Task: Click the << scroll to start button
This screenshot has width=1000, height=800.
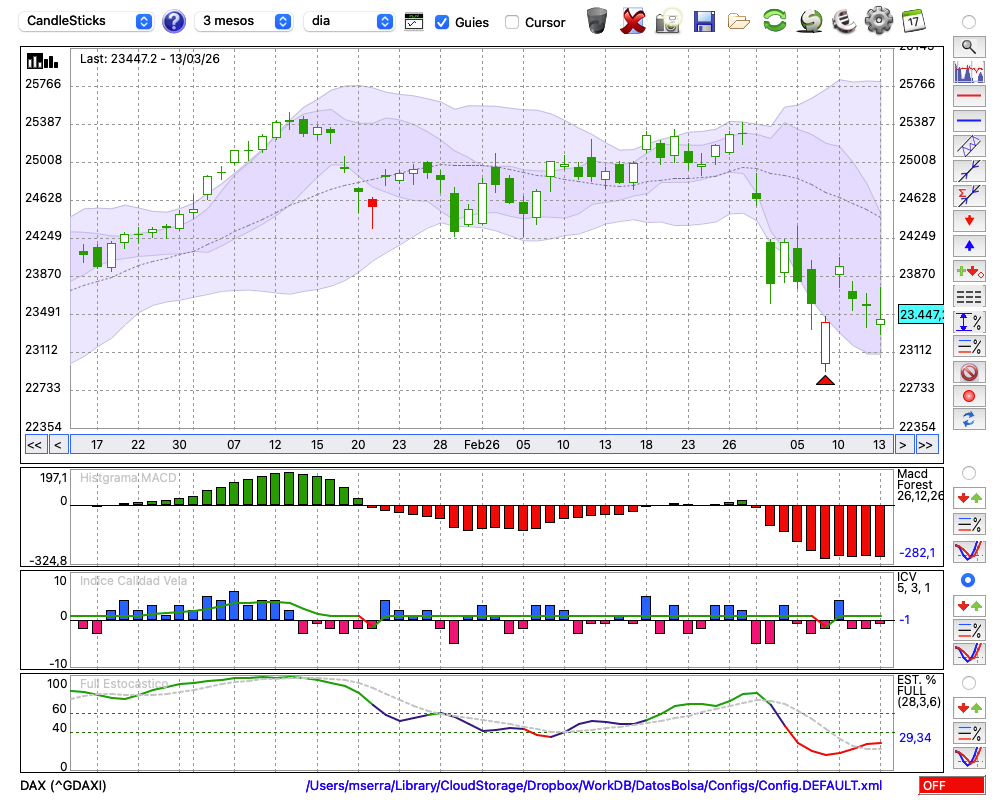Action: [34, 444]
